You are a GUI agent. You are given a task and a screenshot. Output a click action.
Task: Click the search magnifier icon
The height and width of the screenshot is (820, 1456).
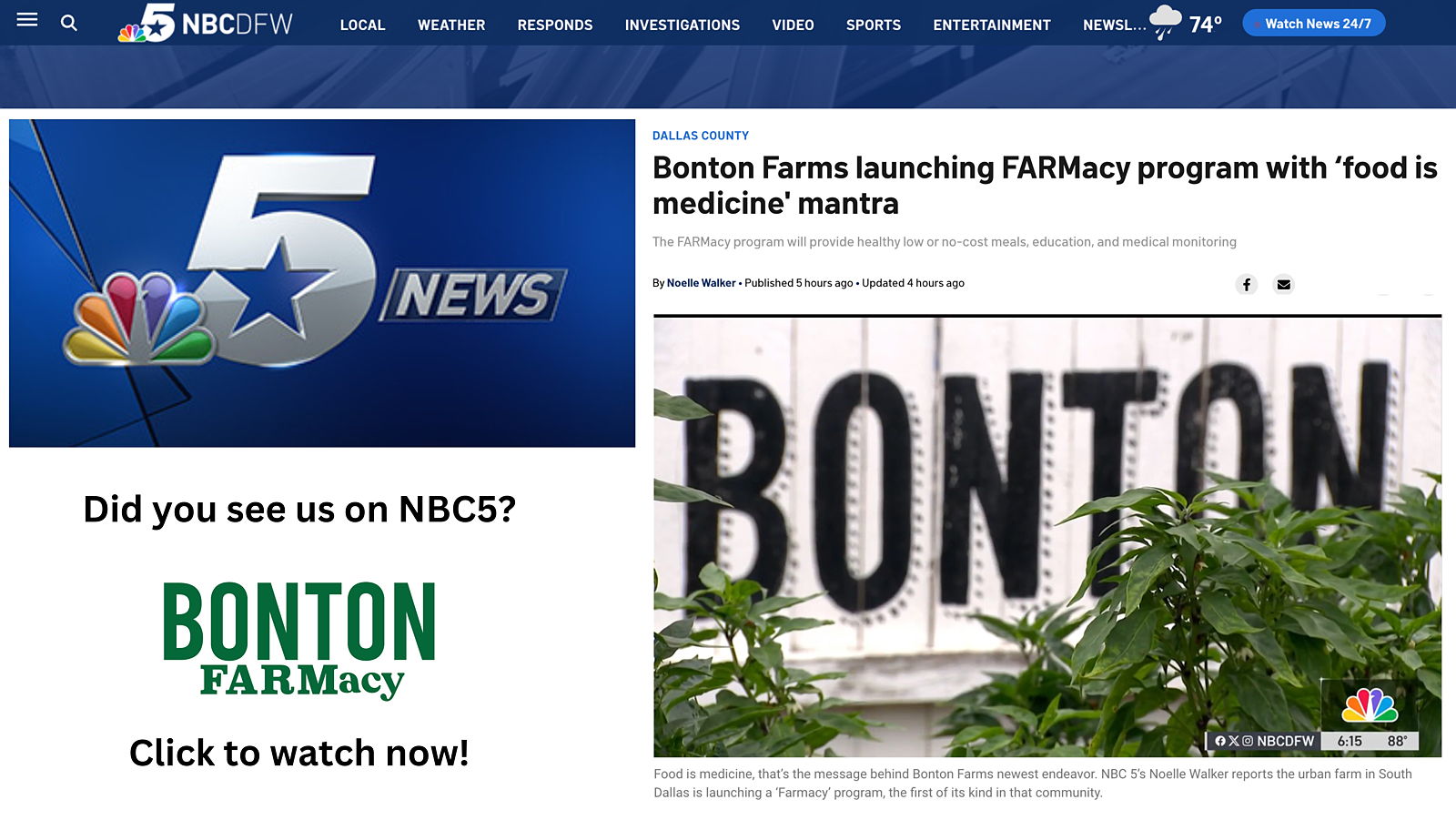(x=69, y=23)
